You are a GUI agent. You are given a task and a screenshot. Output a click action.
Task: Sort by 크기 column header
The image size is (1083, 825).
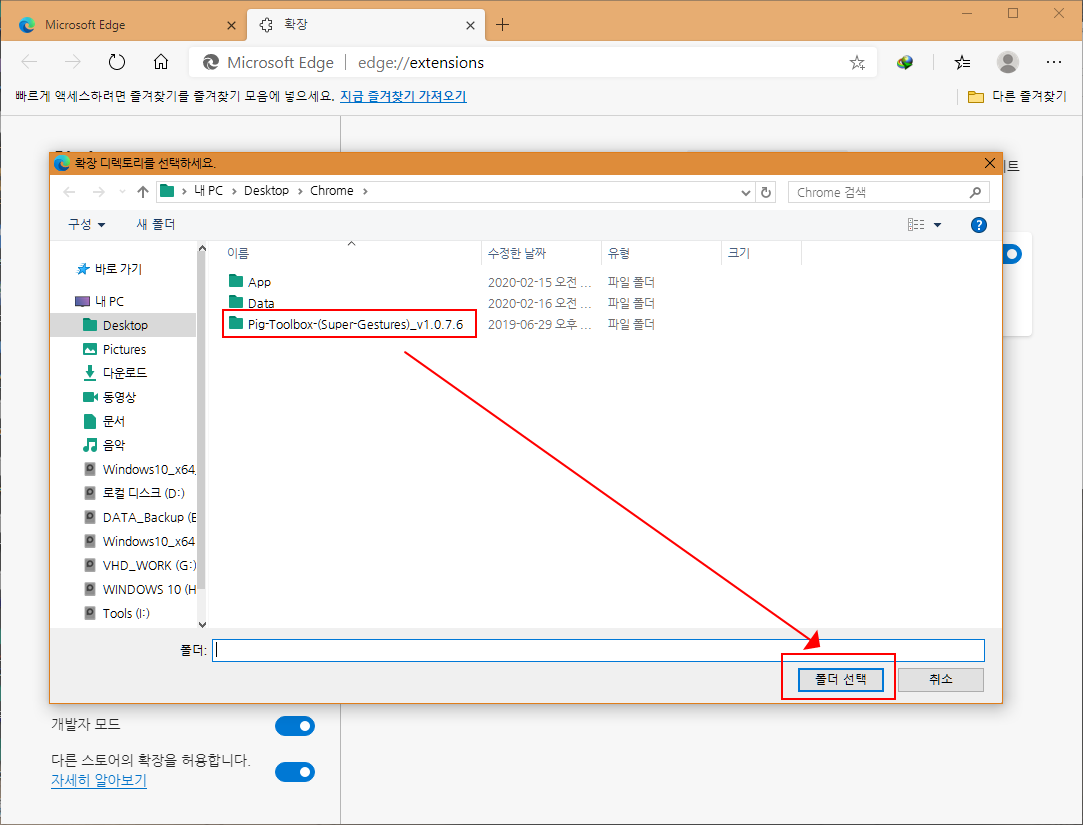(739, 254)
